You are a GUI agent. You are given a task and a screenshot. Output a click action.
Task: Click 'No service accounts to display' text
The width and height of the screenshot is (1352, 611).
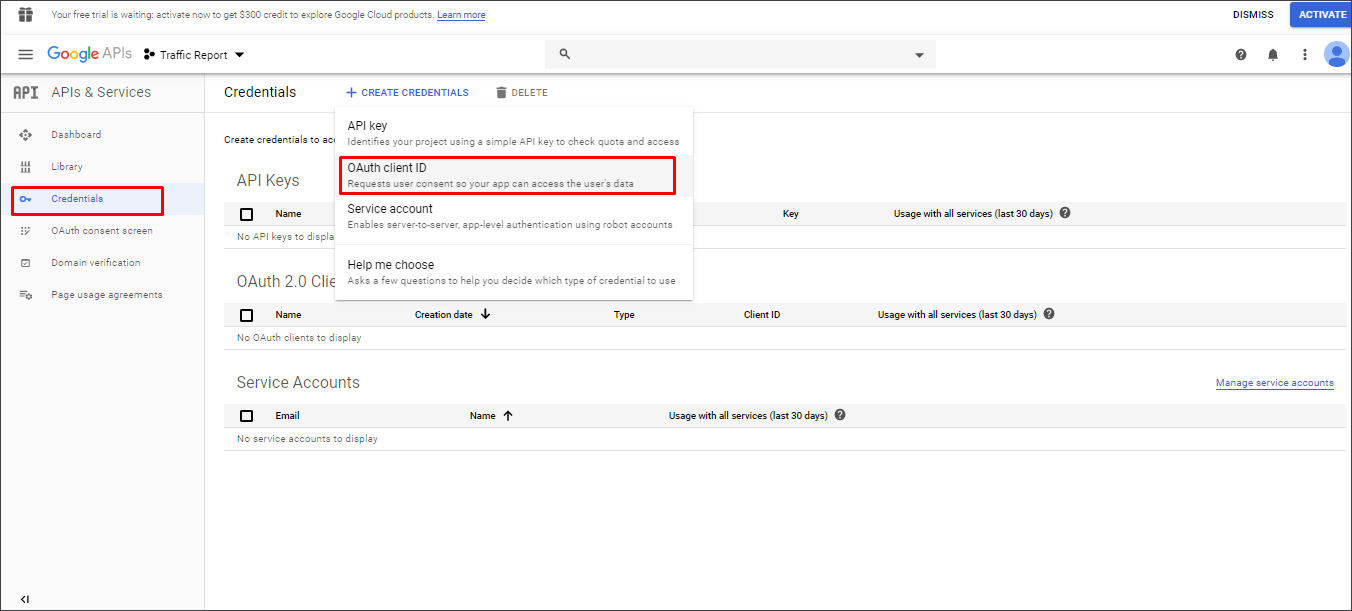[x=307, y=439]
